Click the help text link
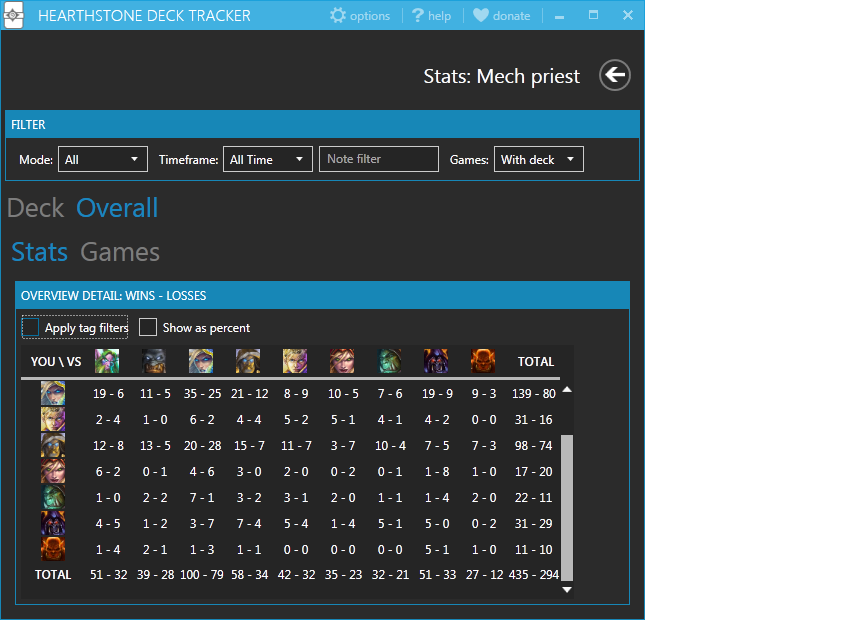 click(x=439, y=16)
